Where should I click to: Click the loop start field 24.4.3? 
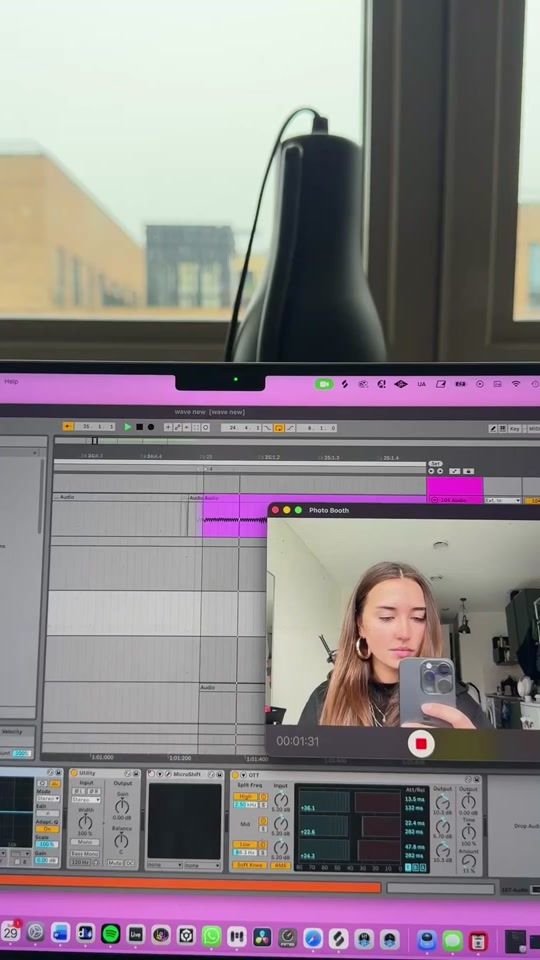pyautogui.click(x=241, y=428)
